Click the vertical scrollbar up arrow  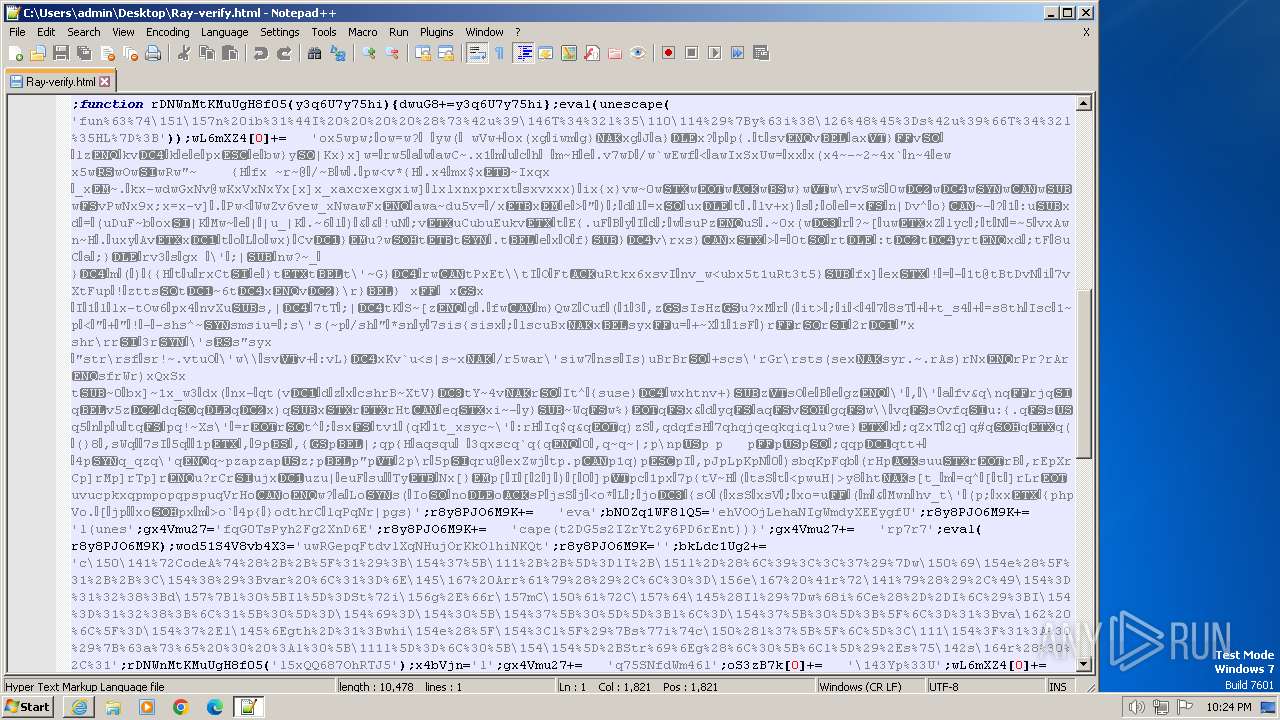pos(1084,103)
